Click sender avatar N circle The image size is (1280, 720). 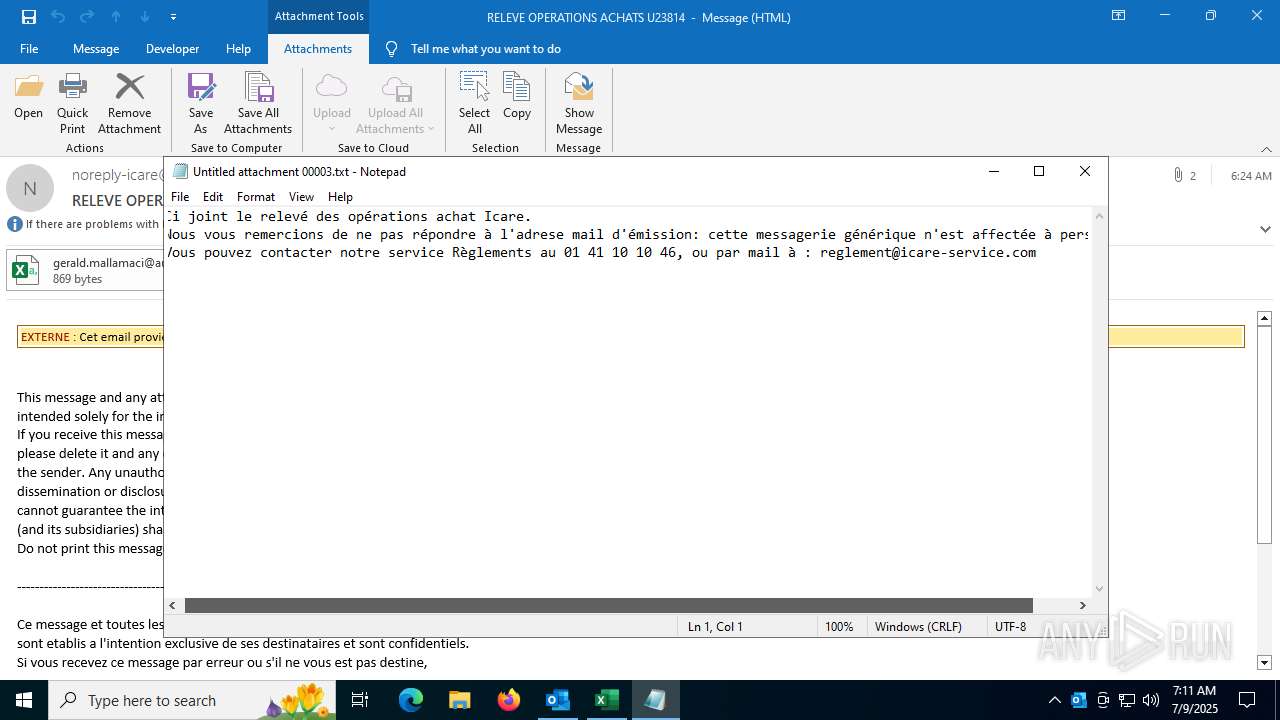pos(30,188)
